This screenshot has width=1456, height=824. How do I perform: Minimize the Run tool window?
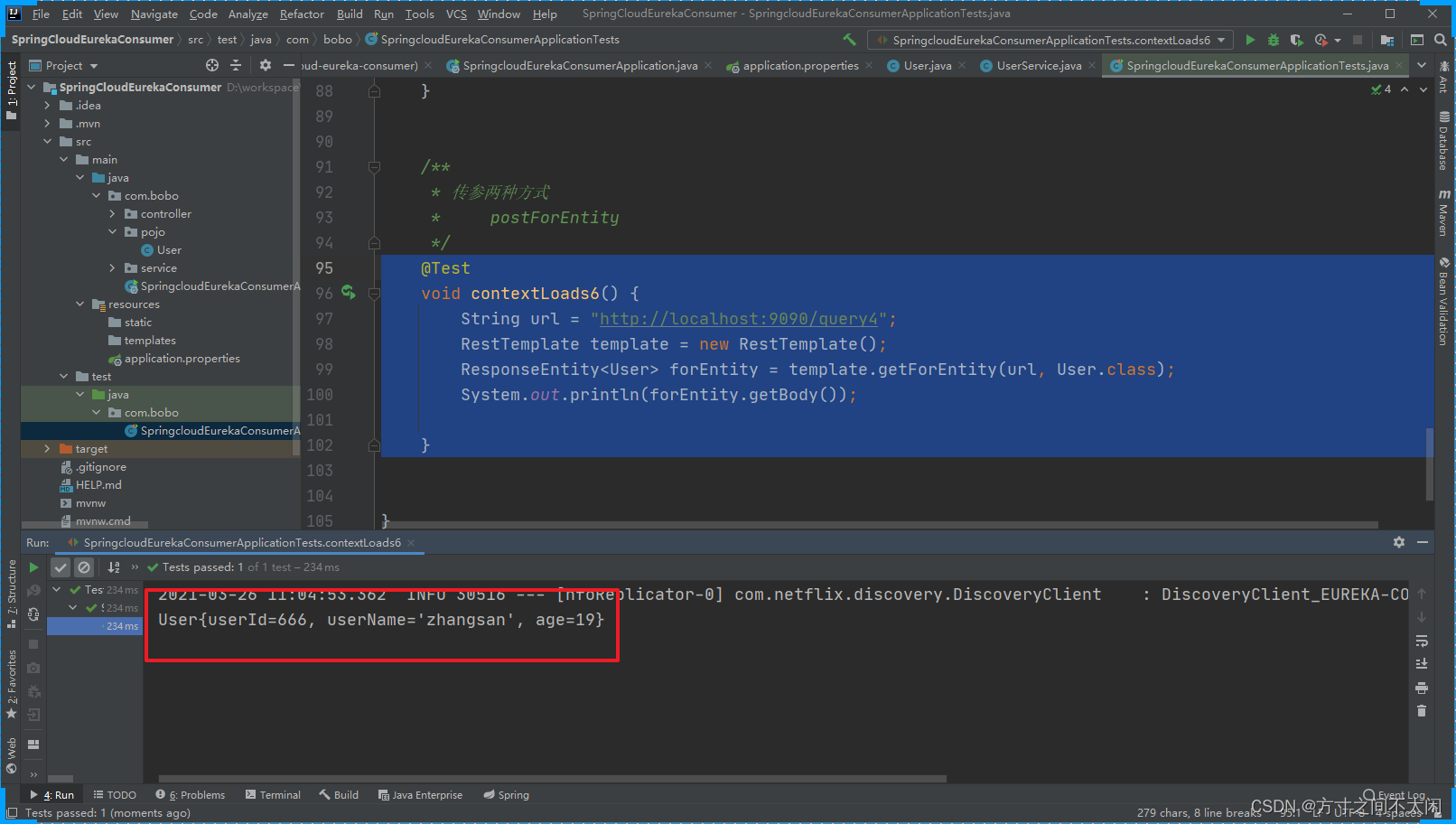point(1423,542)
